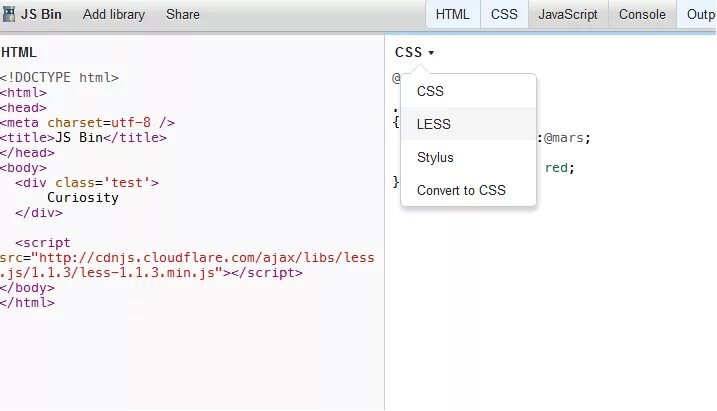Collapse the CSS processor dropdown arrow
The width and height of the screenshot is (717, 411).
(431, 53)
